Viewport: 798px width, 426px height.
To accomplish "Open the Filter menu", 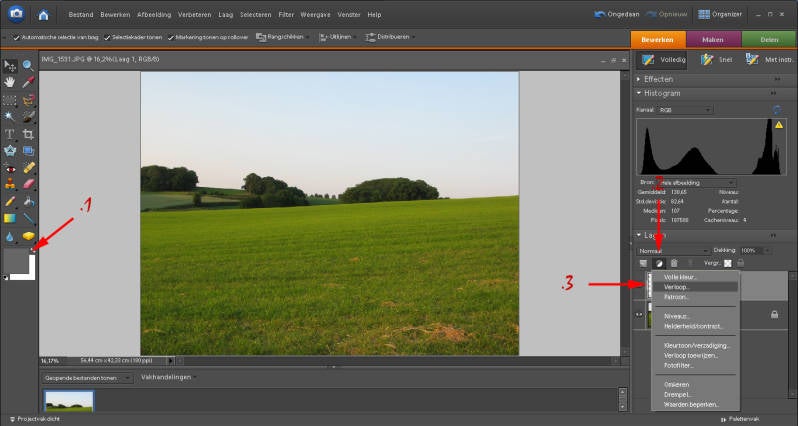I will click(284, 15).
